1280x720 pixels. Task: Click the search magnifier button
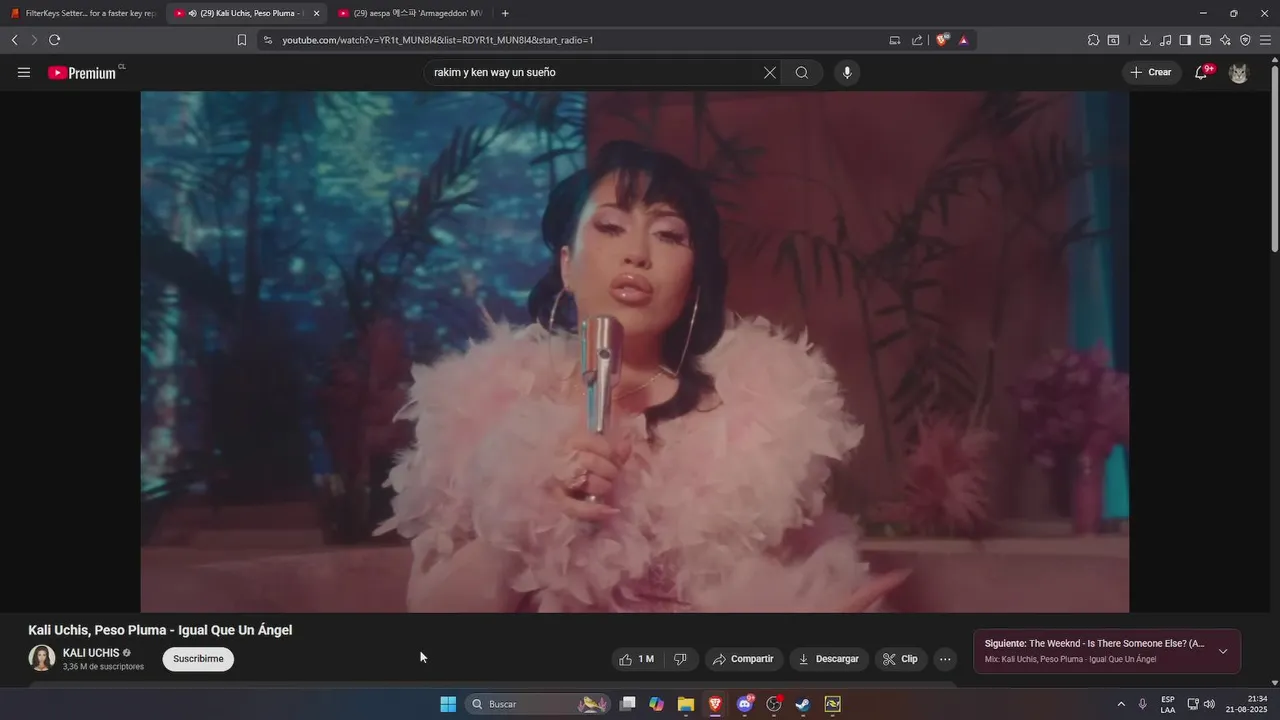click(x=802, y=72)
